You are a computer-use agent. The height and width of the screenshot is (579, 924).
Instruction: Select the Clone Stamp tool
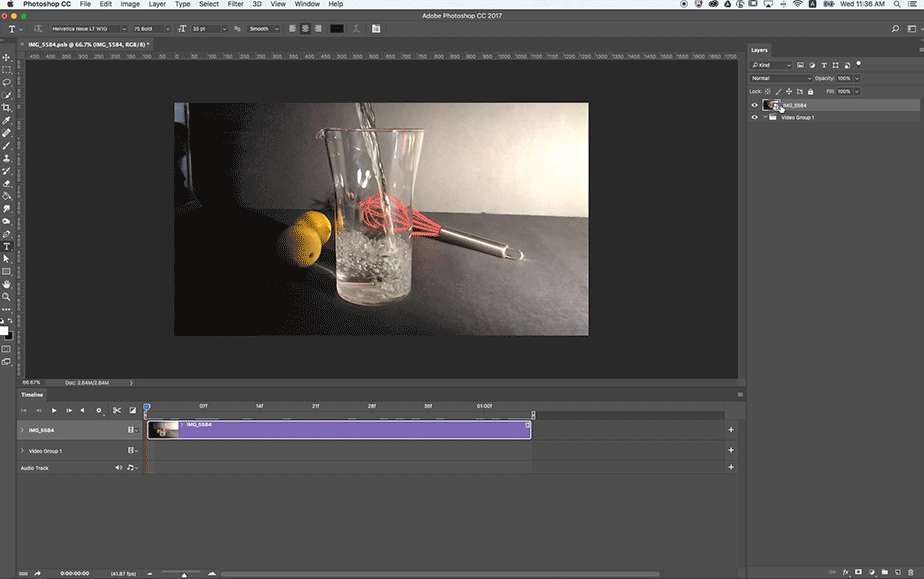6,158
